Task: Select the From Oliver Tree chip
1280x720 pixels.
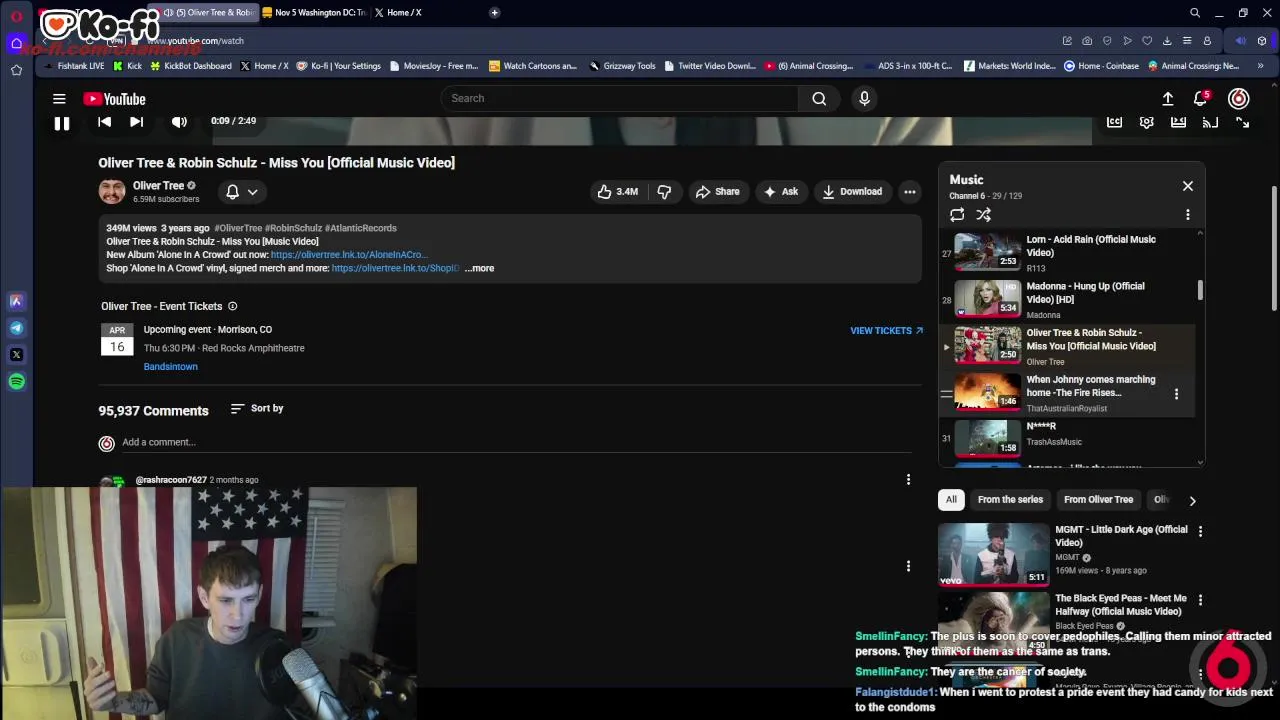Action: 1098,499
